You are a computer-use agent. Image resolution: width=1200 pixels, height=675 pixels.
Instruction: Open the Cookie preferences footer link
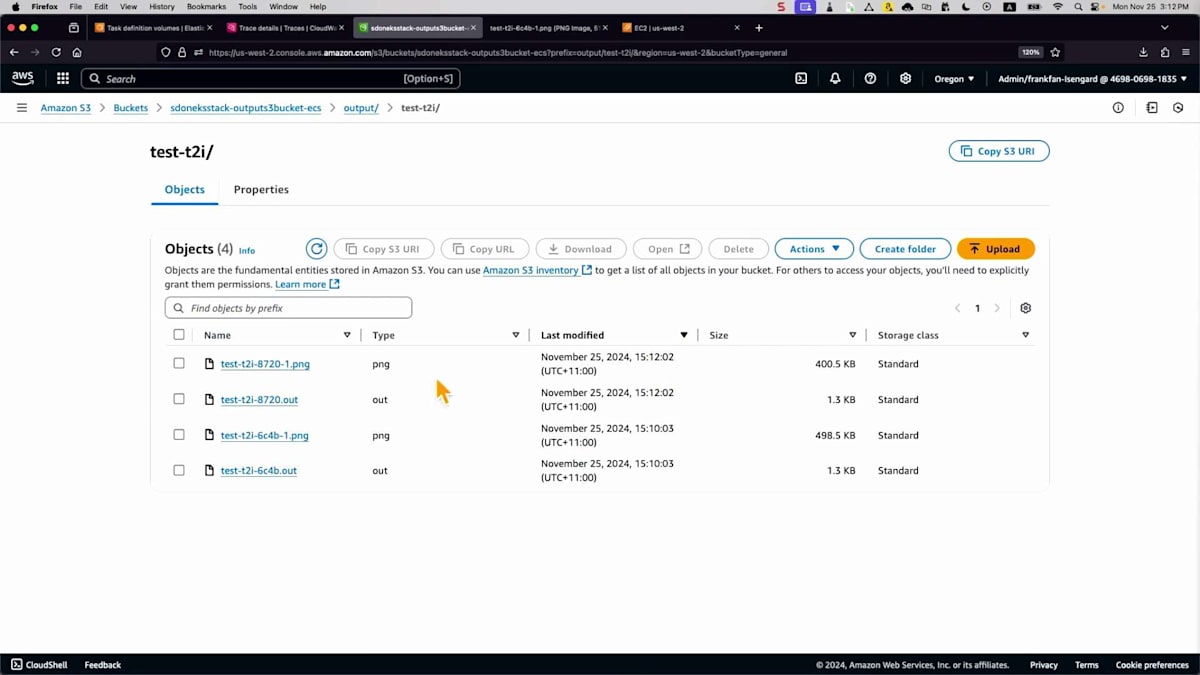1152,665
